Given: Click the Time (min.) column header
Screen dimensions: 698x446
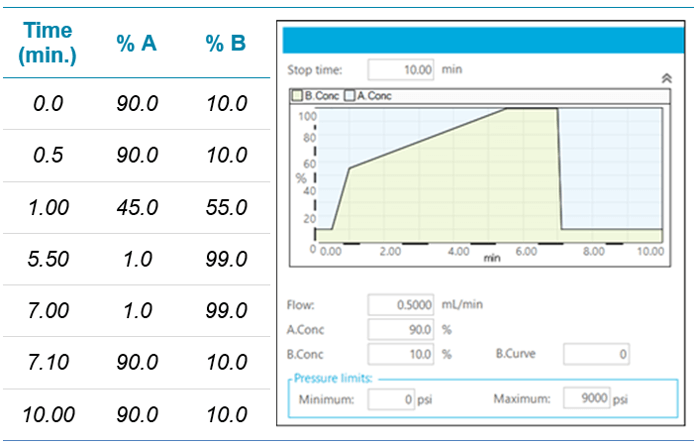Looking at the screenshot, I should (47, 43).
